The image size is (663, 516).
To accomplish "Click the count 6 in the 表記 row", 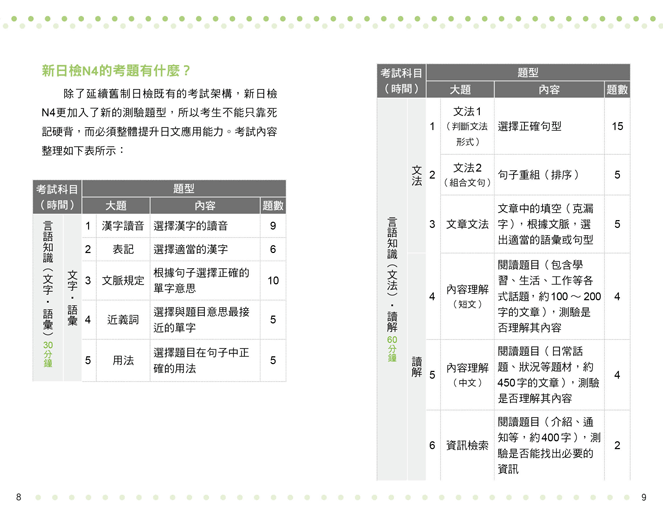I will [273, 249].
